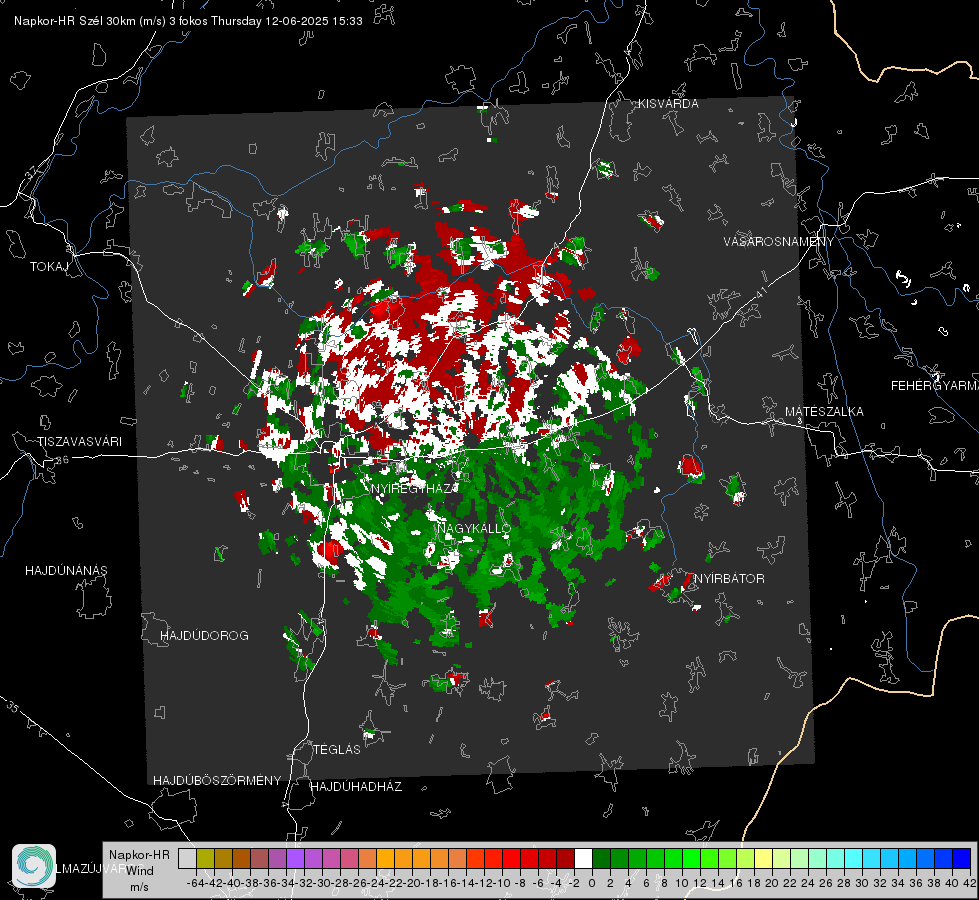Click the Napkor-HR legend label
The width and height of the screenshot is (979, 900).
point(139,855)
